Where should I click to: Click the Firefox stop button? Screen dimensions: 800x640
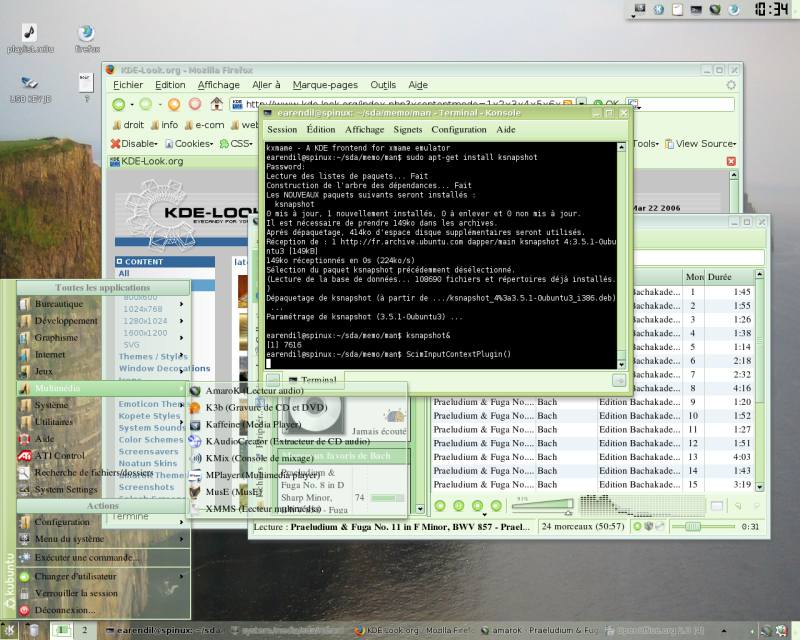(195, 104)
